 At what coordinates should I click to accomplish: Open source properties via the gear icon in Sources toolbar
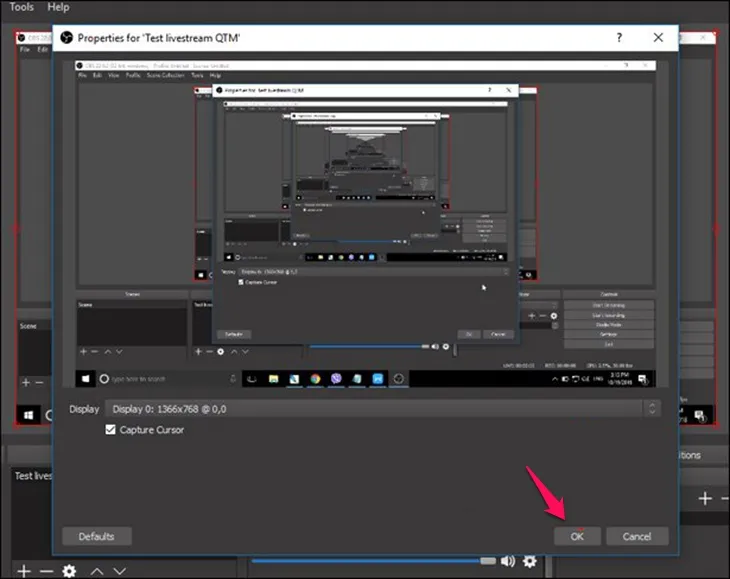click(x=69, y=571)
